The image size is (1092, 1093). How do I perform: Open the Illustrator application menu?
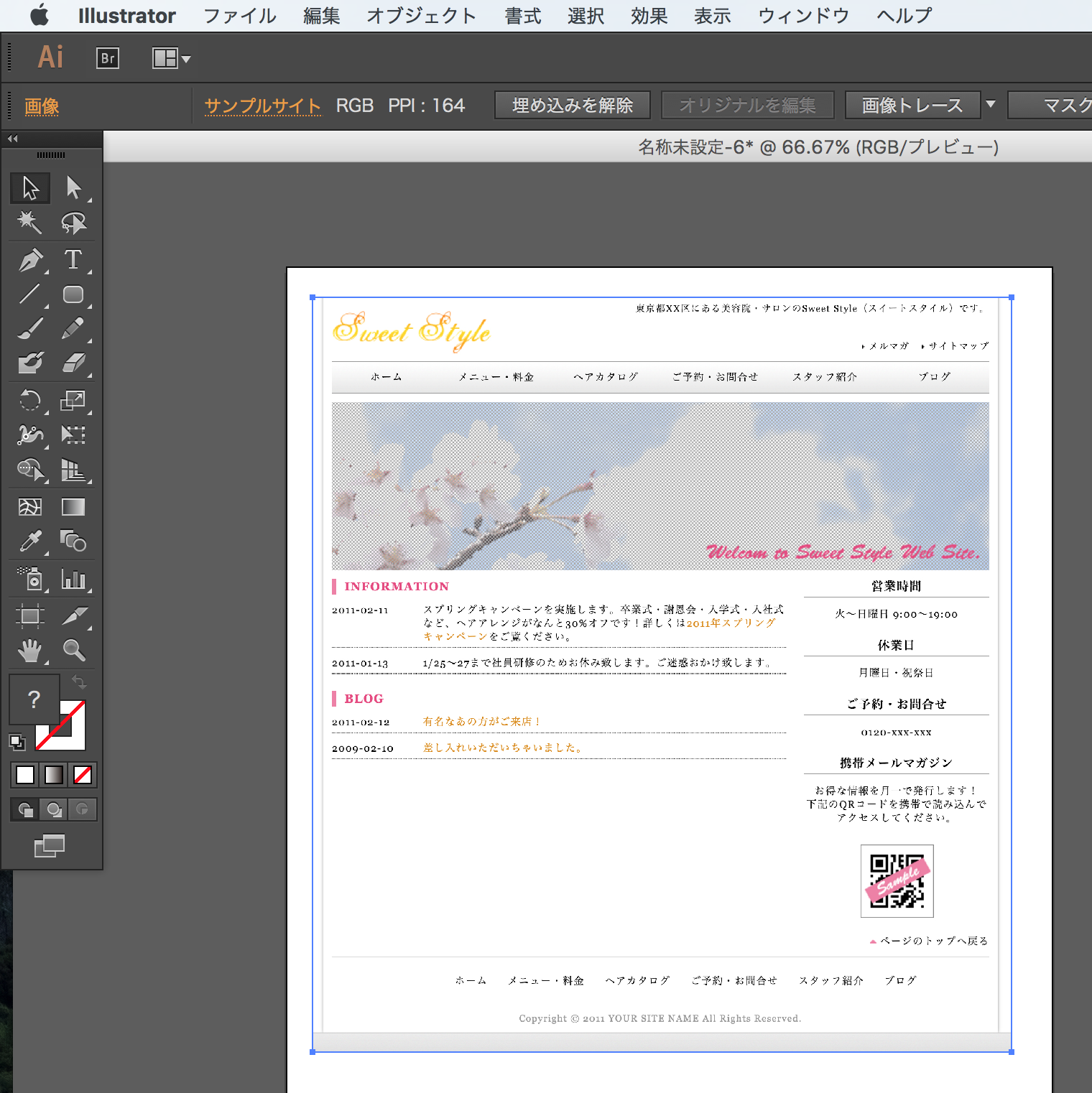point(126,16)
